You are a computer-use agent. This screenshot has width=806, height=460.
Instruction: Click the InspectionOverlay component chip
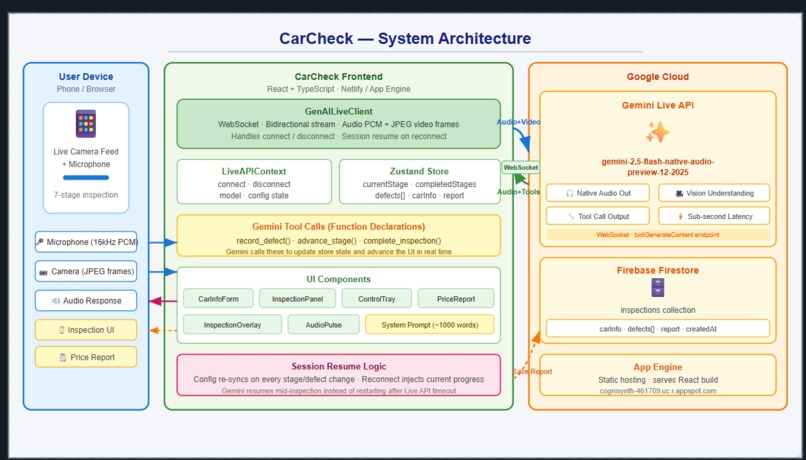tap(232, 325)
